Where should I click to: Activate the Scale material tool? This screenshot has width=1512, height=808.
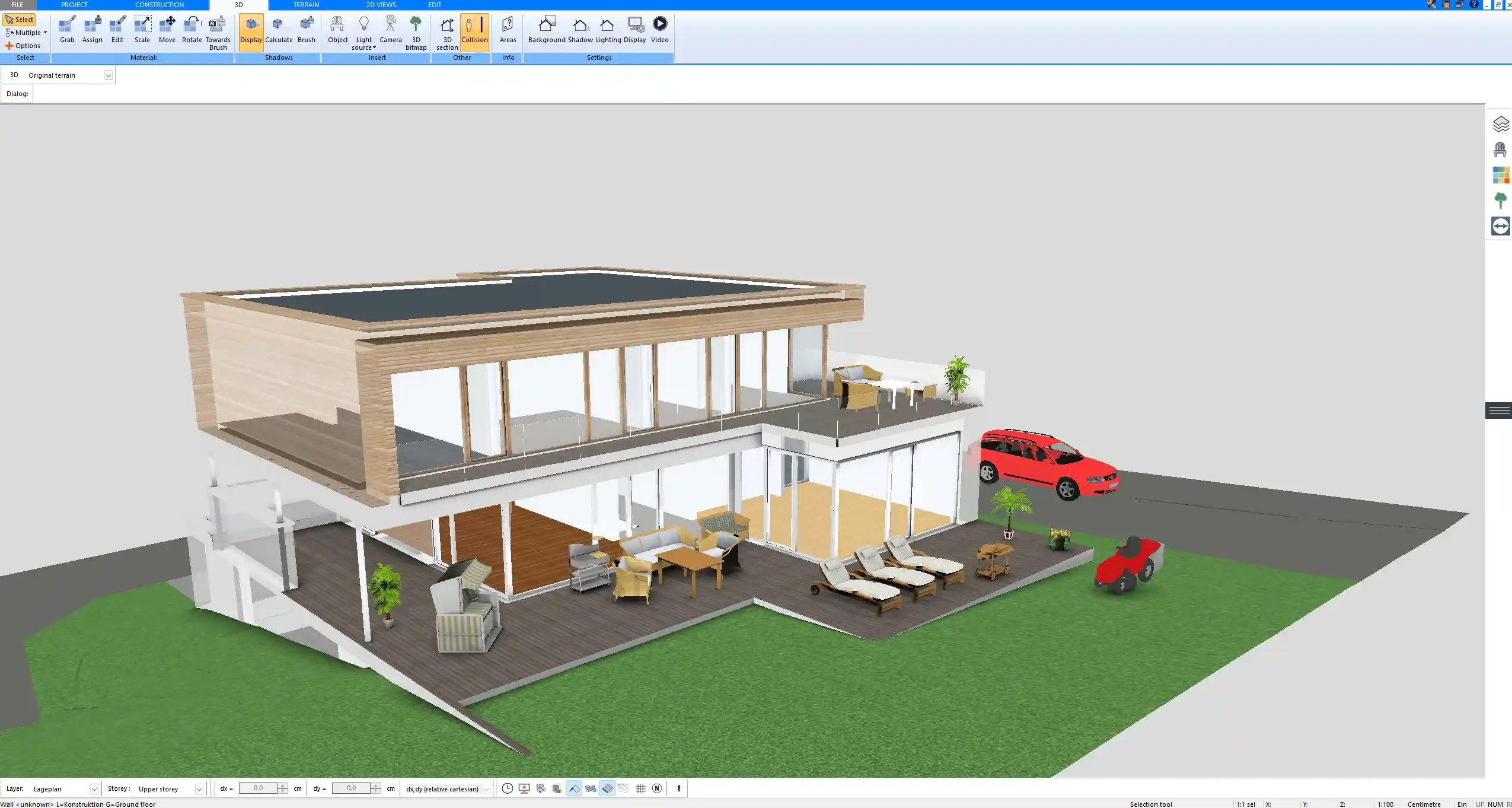click(x=142, y=28)
